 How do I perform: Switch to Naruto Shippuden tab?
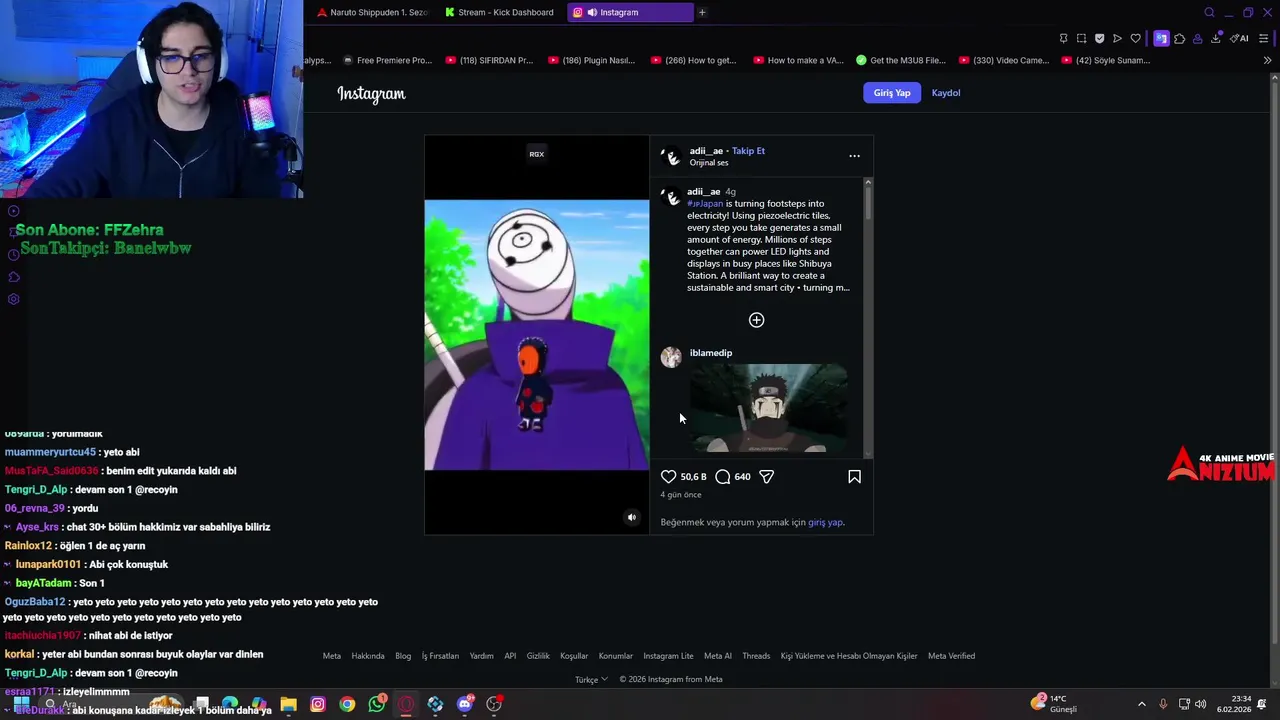point(372,12)
